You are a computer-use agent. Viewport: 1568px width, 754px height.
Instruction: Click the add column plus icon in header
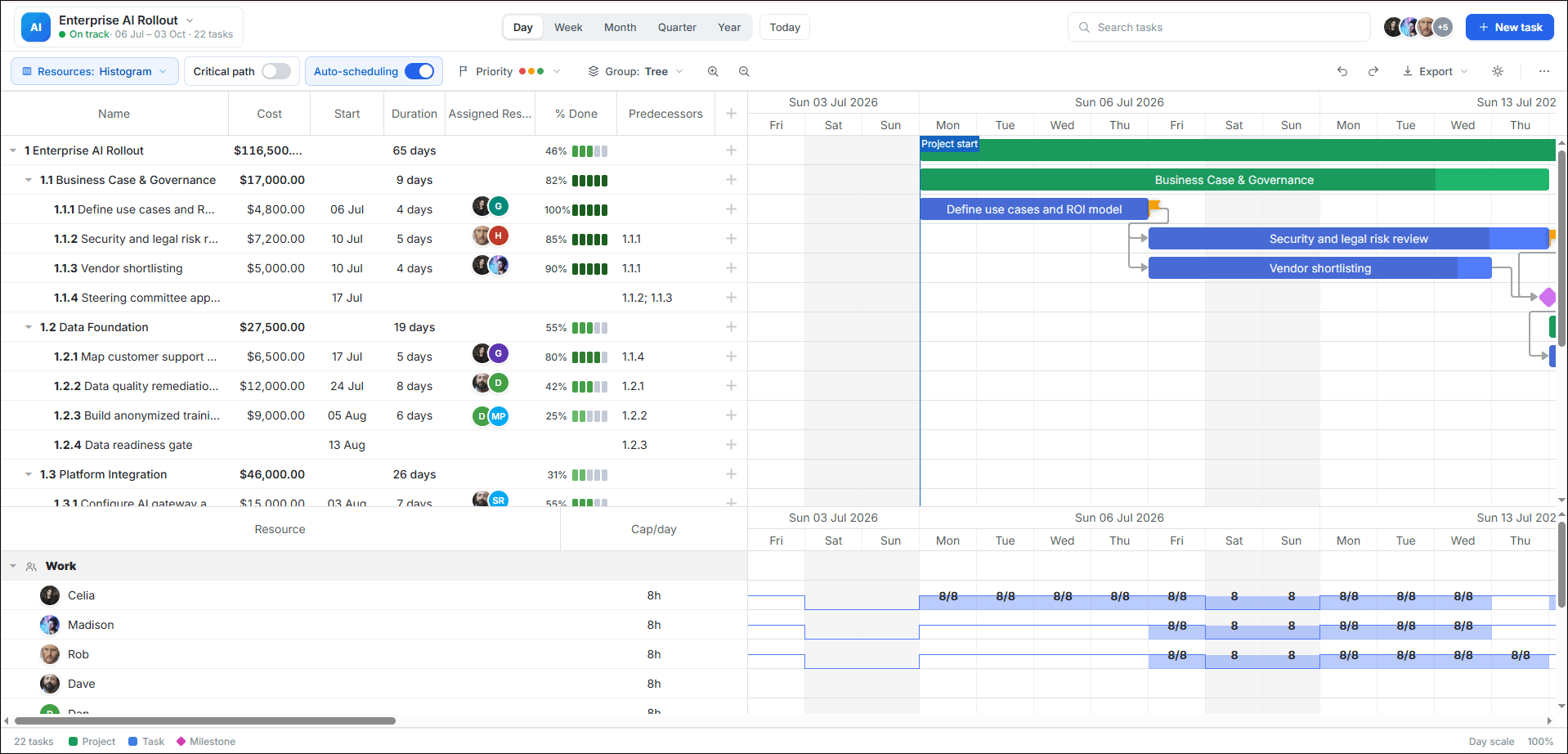tap(731, 114)
